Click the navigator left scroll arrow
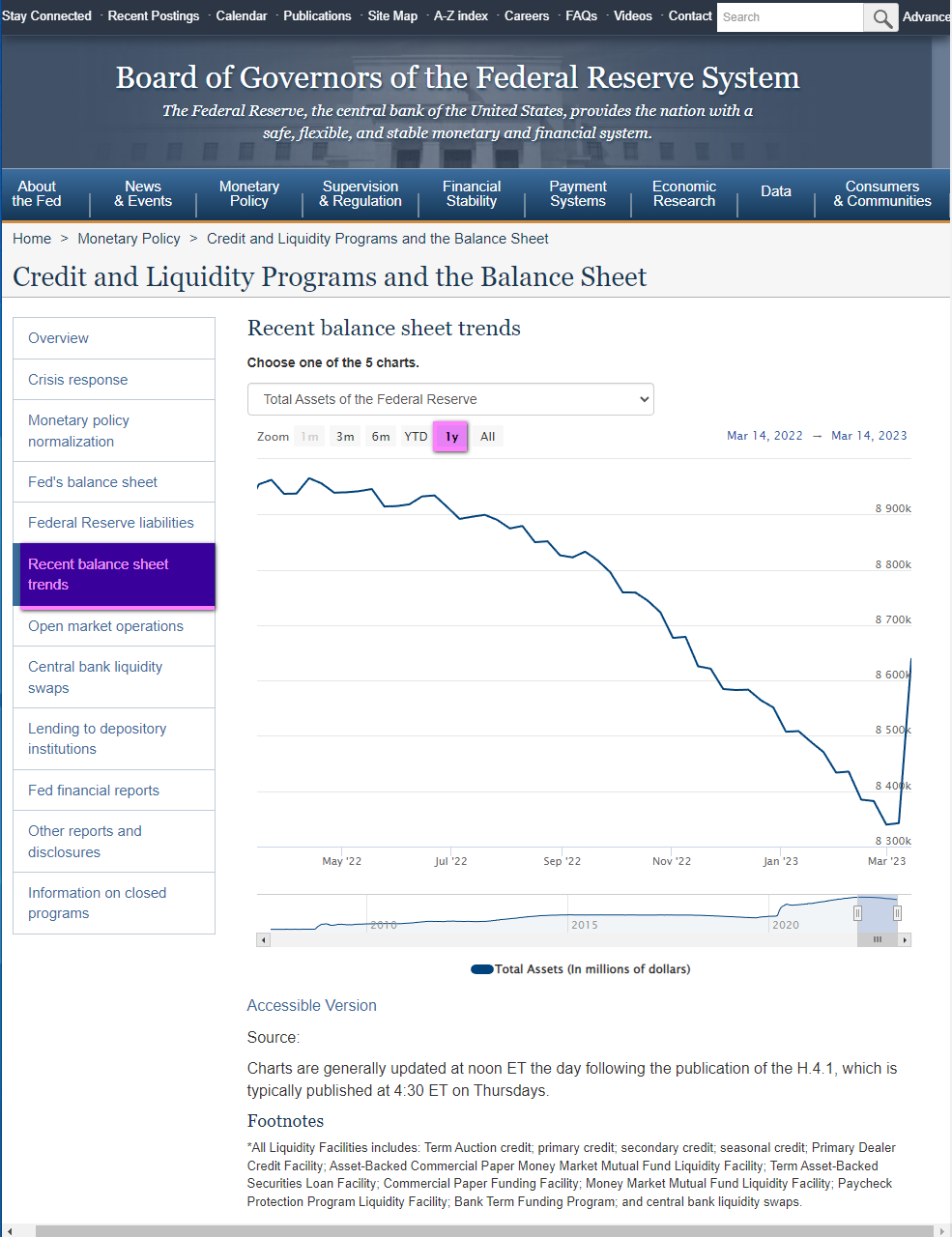Image resolution: width=952 pixels, height=1237 pixels. point(263,939)
